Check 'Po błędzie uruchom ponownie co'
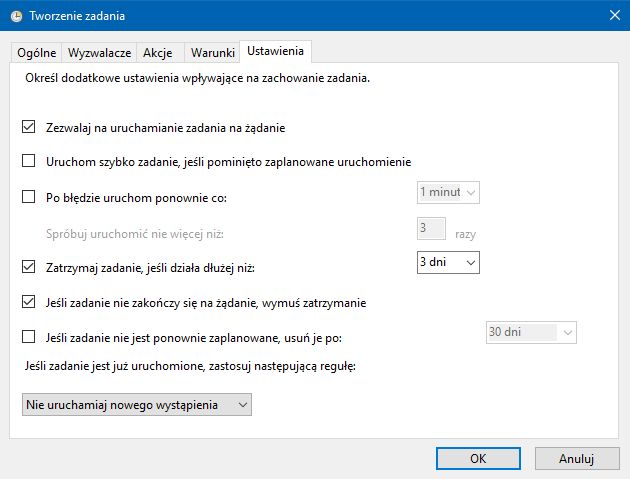This screenshot has width=630, height=479. pyautogui.click(x=28, y=197)
